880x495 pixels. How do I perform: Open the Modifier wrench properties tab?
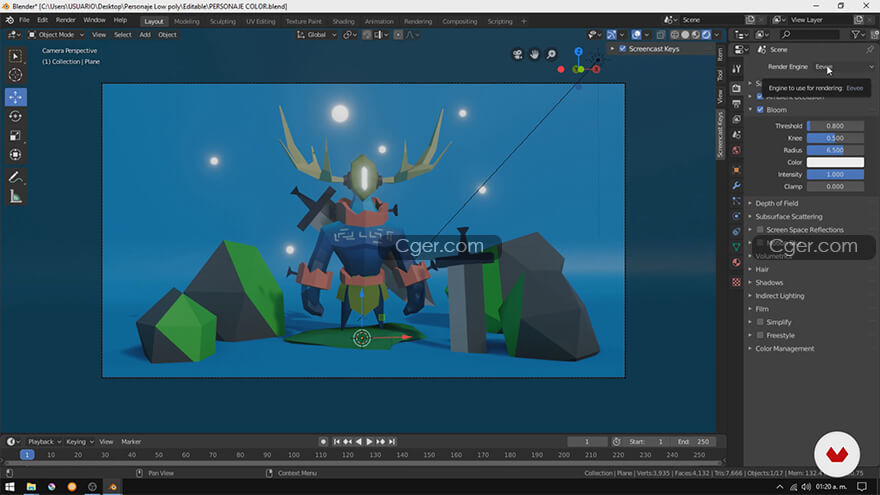(x=737, y=185)
